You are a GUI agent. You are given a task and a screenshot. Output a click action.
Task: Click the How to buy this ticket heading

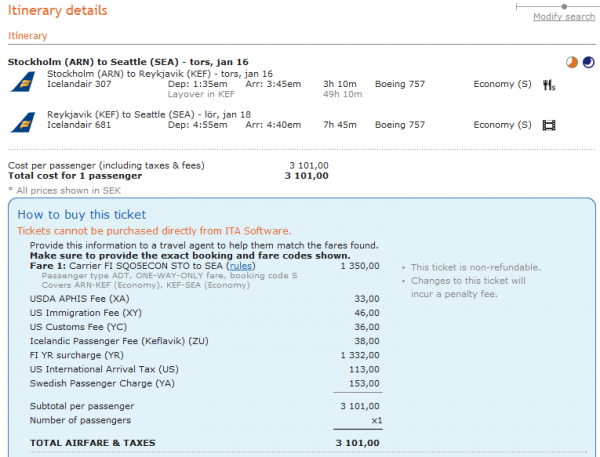click(81, 214)
